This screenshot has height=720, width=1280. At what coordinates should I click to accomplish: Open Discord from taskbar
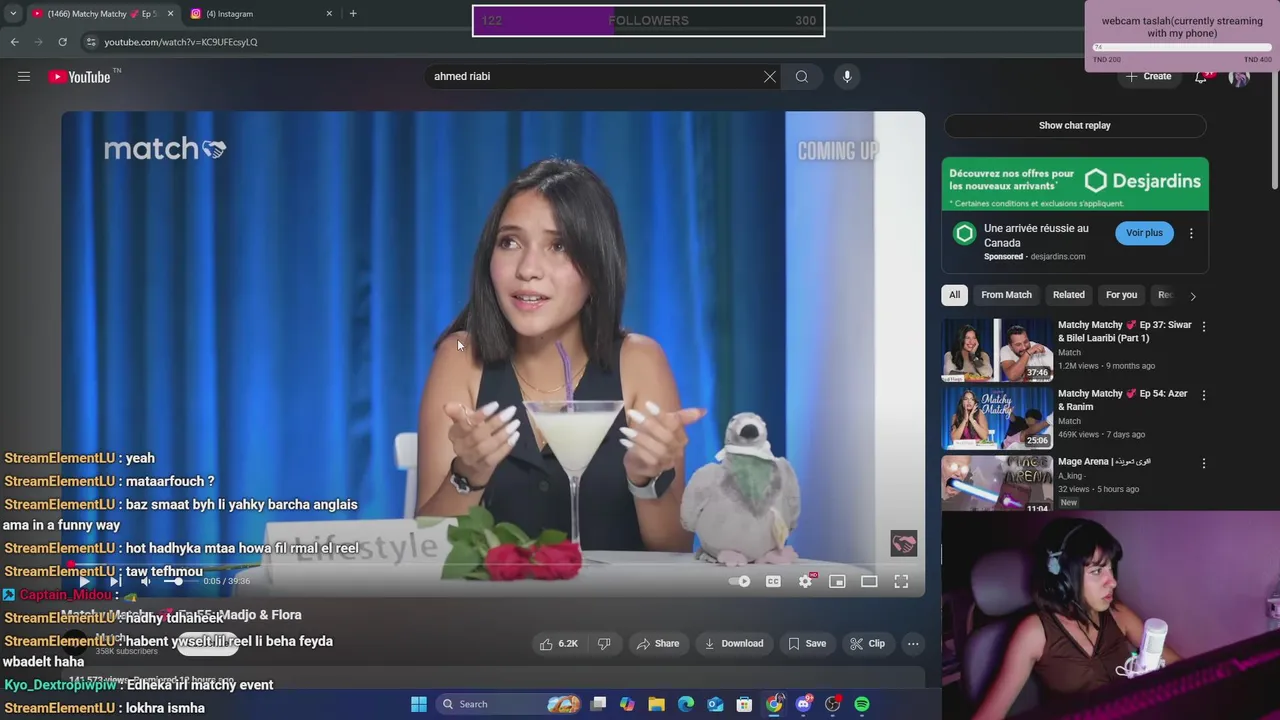pos(803,704)
